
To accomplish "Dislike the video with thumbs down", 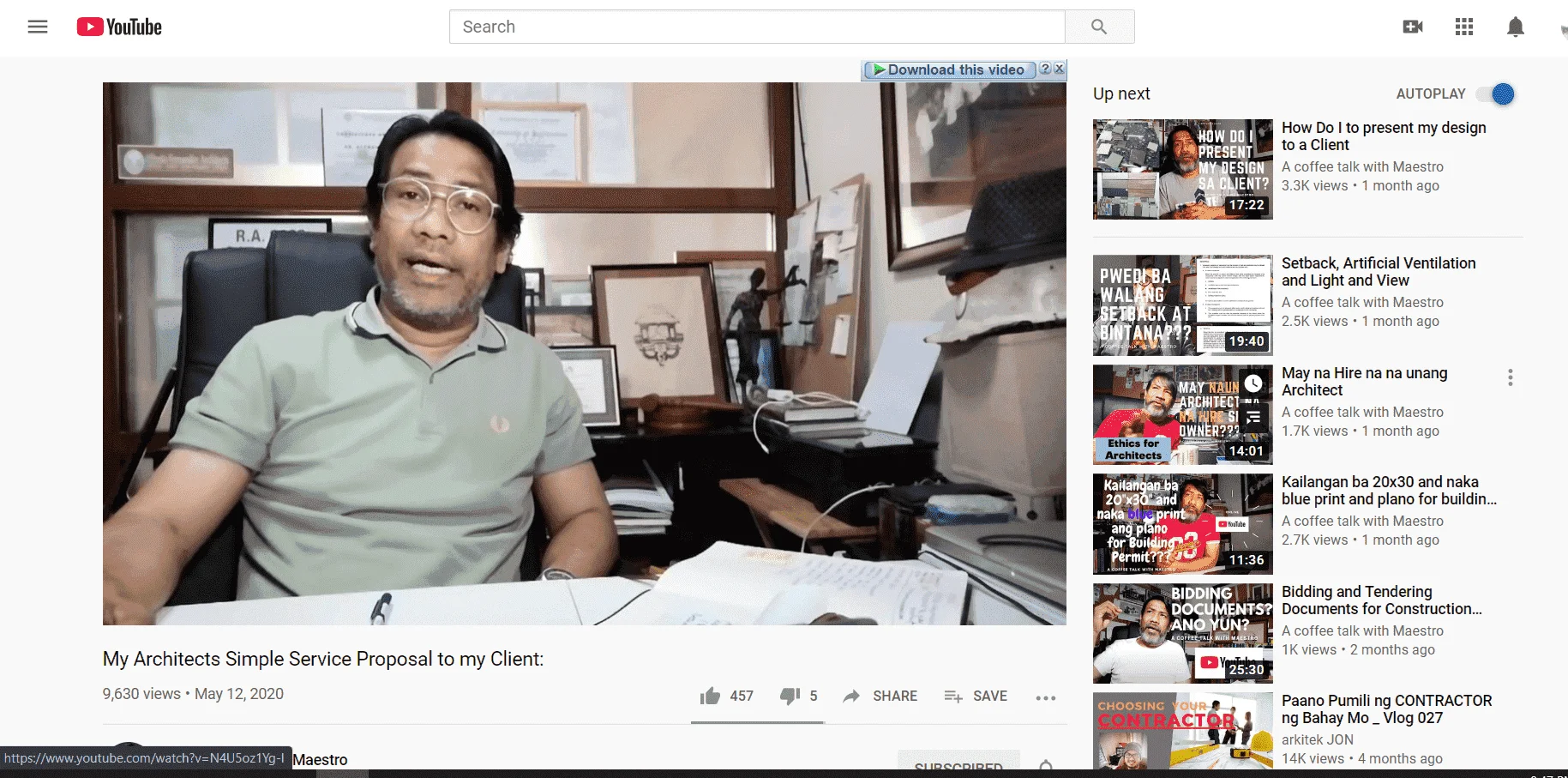I will coord(790,696).
